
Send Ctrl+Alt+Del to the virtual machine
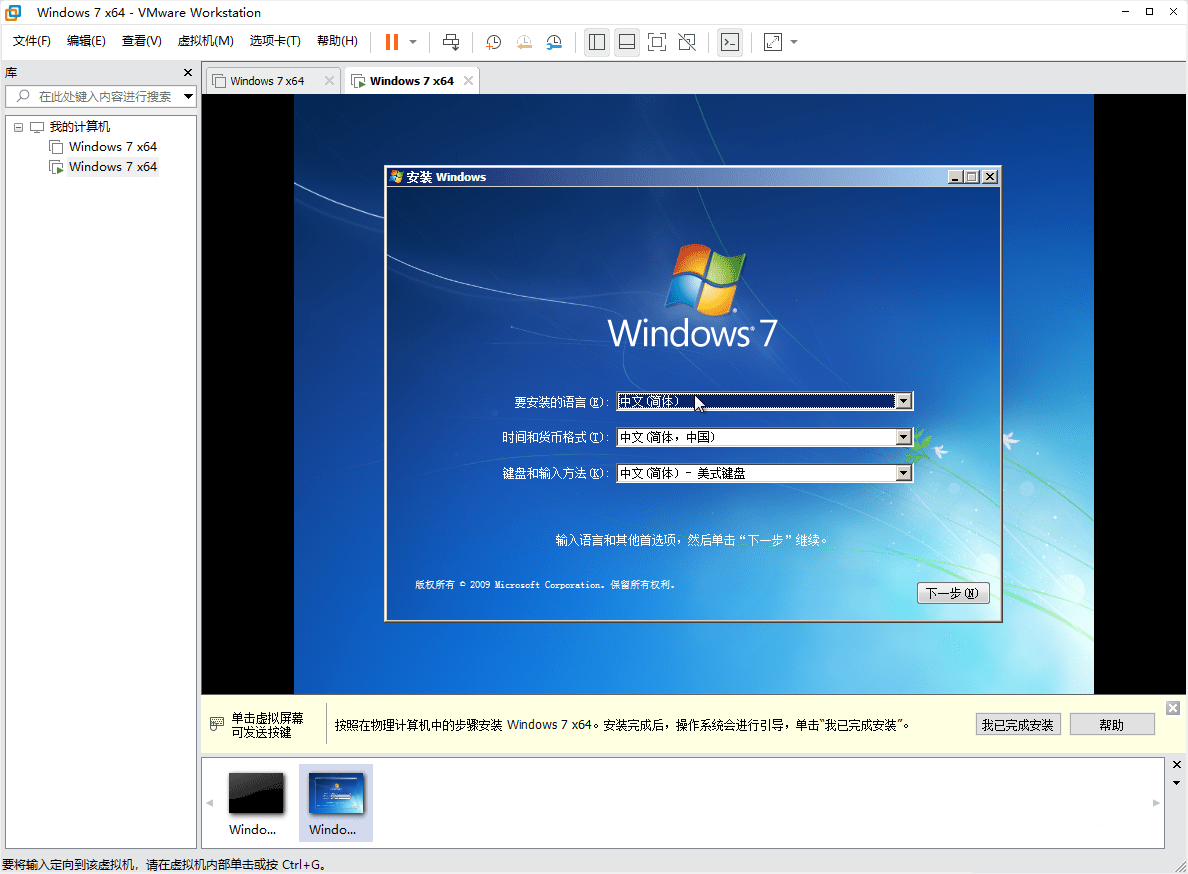[x=451, y=42]
